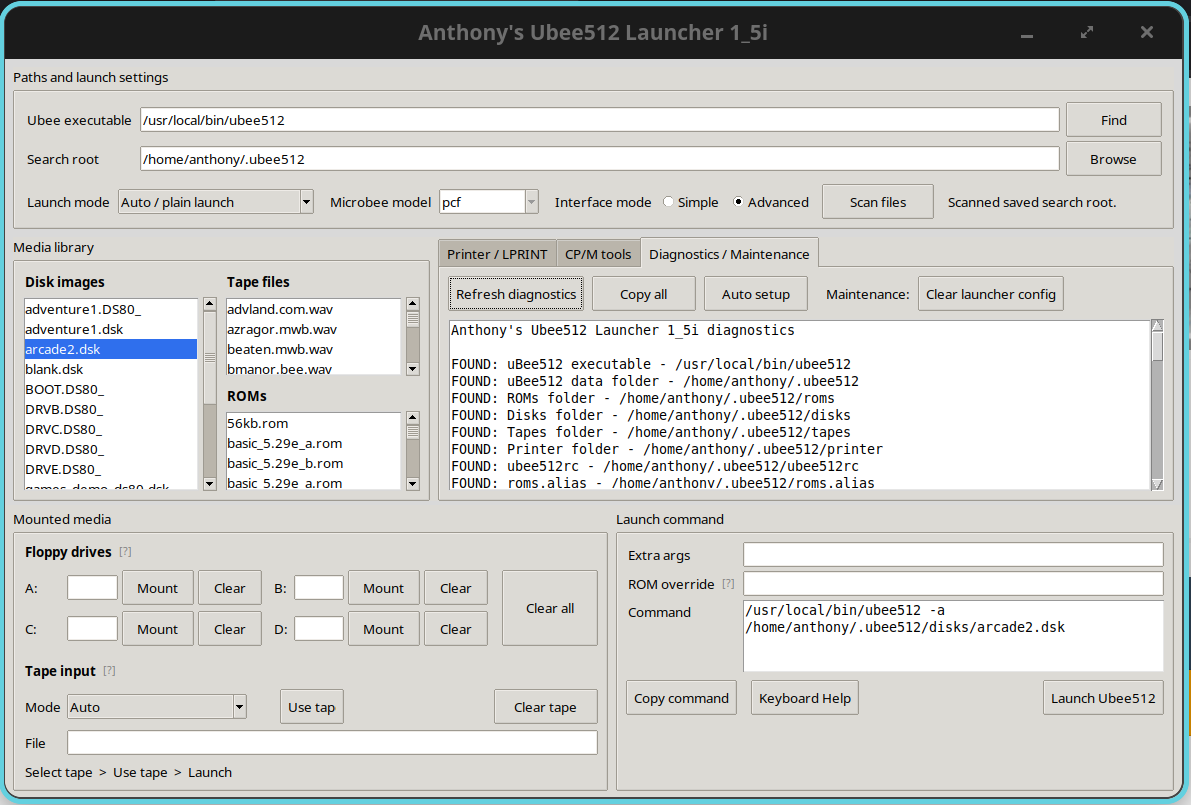Mount disk in drive D
The image size is (1191, 805).
click(384, 629)
